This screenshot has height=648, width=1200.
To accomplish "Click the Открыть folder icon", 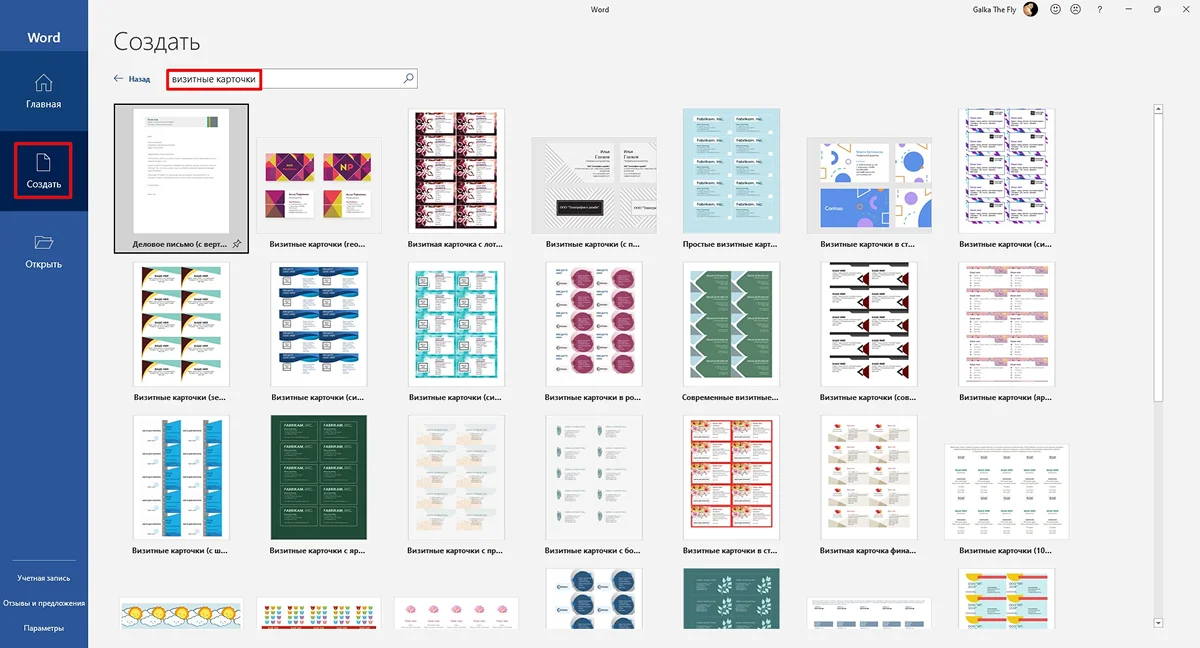I will 43,242.
